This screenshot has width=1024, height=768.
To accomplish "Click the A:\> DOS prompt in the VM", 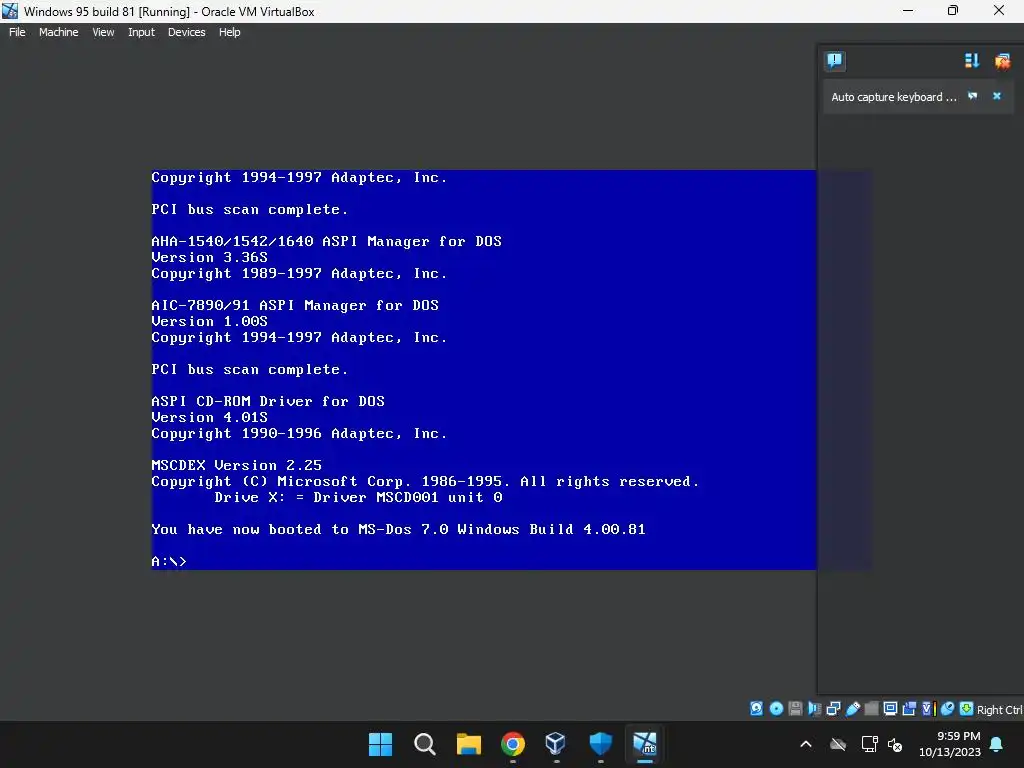I will 168,561.
